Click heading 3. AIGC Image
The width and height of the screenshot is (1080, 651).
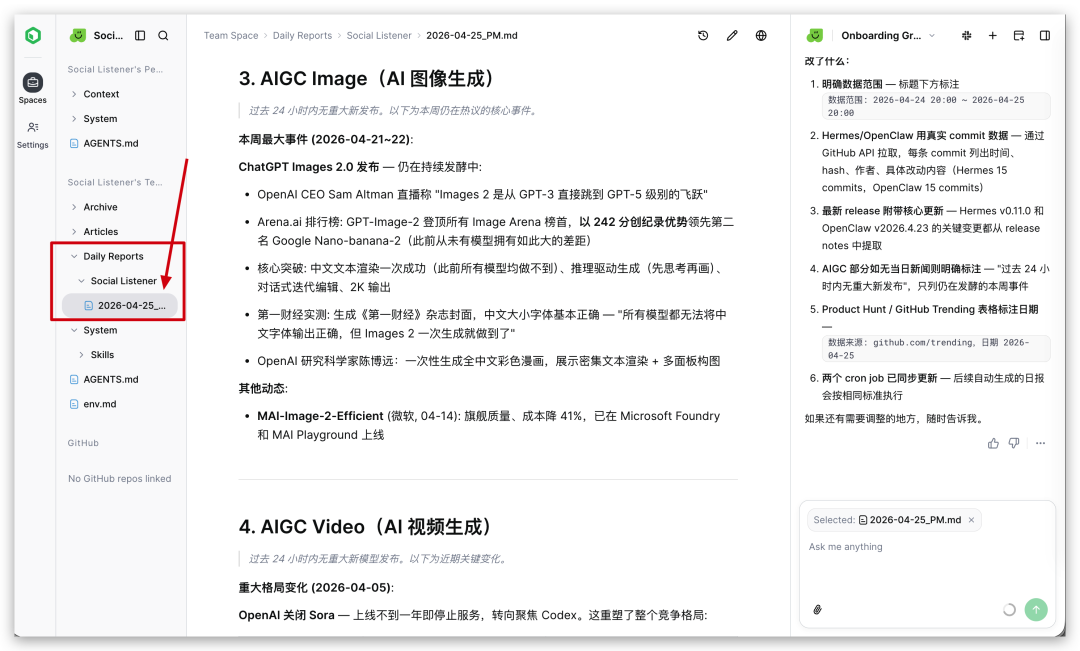pyautogui.click(x=366, y=79)
